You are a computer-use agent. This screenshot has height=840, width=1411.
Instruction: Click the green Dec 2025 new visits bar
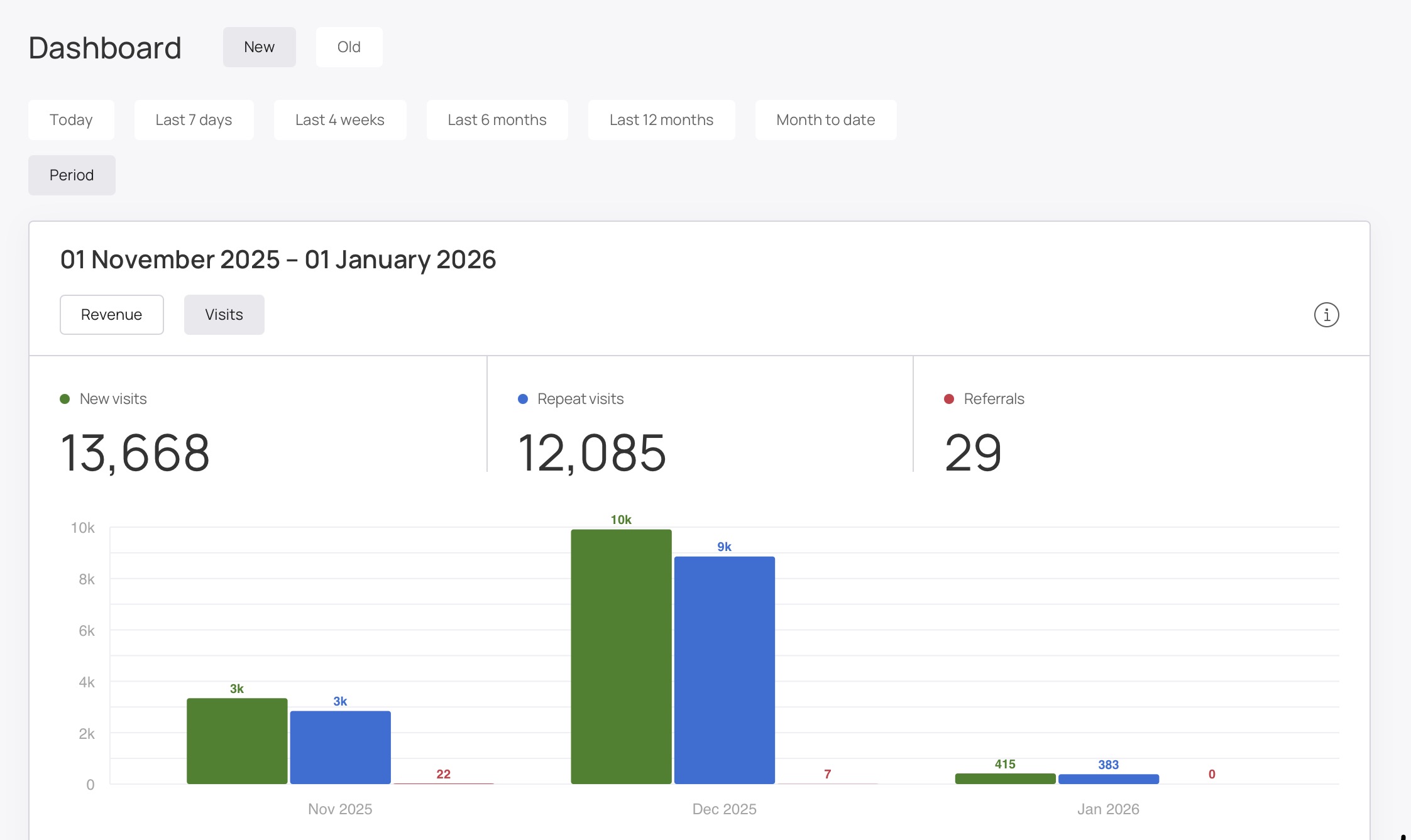point(621,657)
